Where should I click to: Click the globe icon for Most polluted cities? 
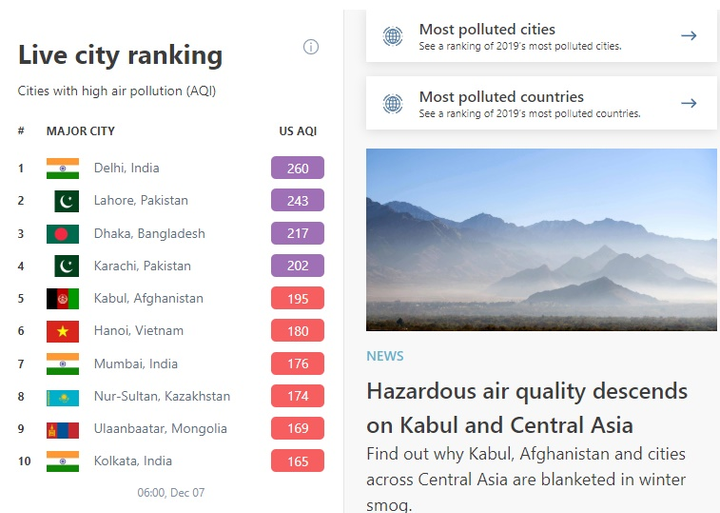[x=393, y=36]
